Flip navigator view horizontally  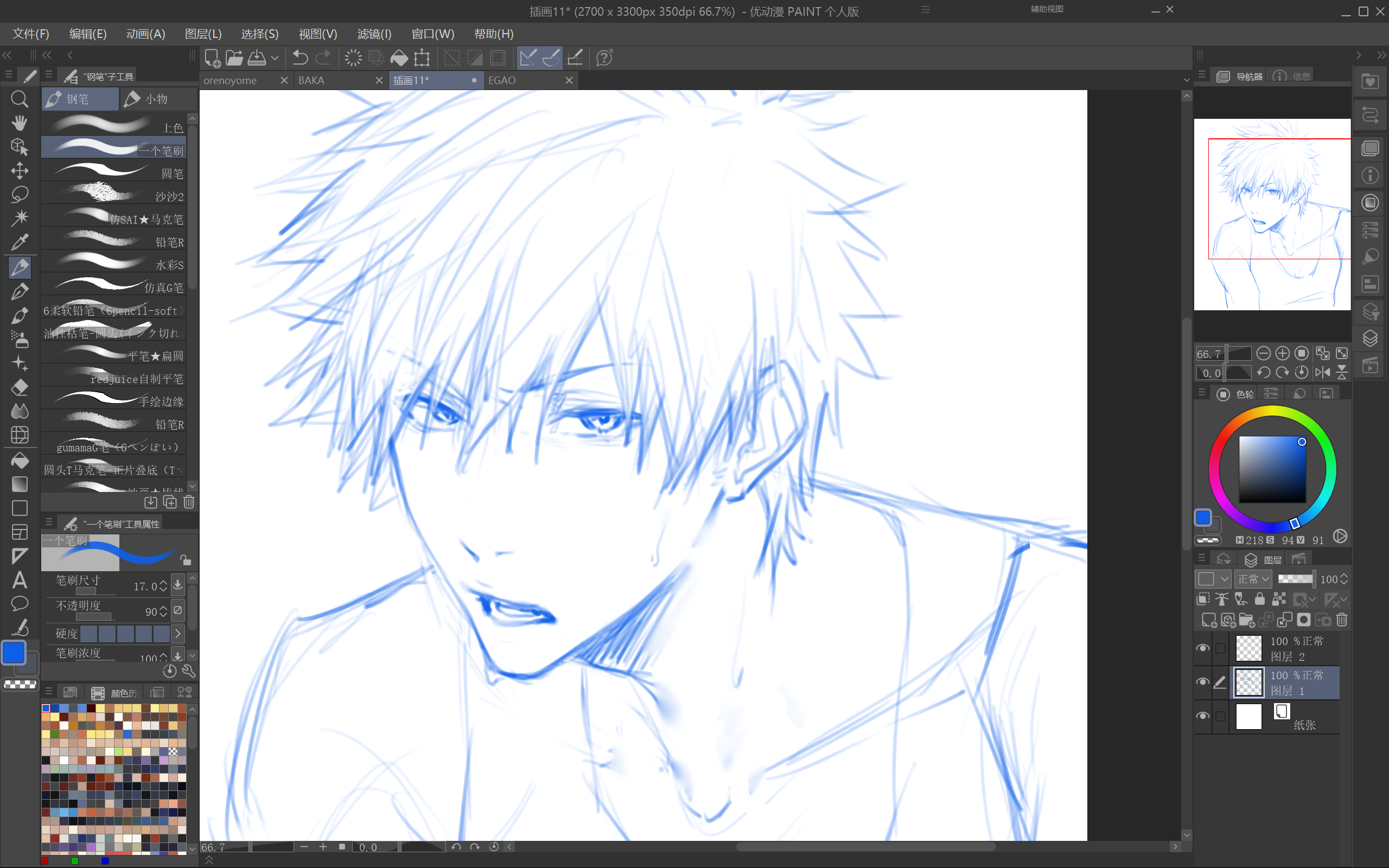coord(1322,373)
